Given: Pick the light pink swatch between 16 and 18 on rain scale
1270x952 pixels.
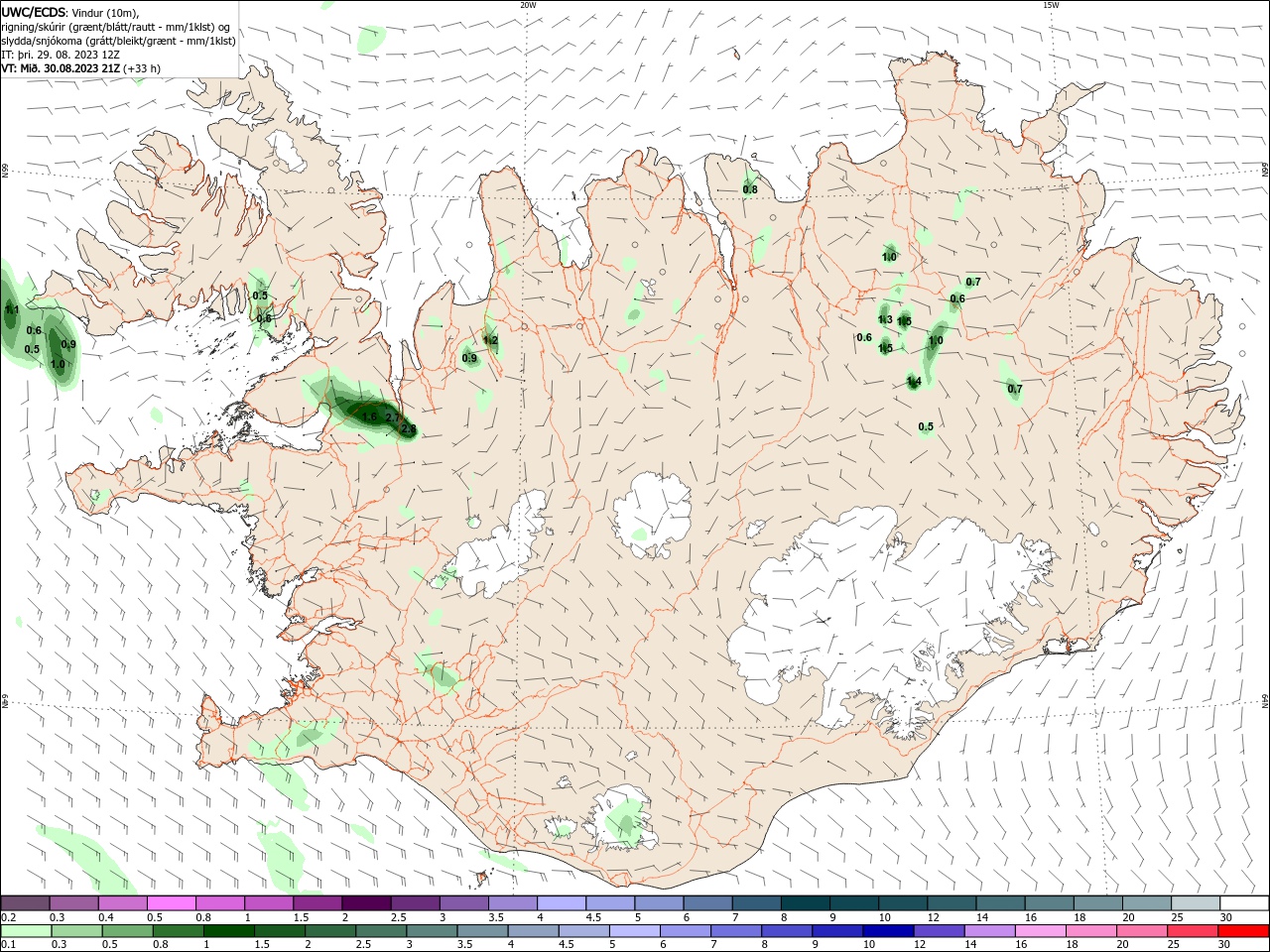Looking at the screenshot, I should 1042,931.
